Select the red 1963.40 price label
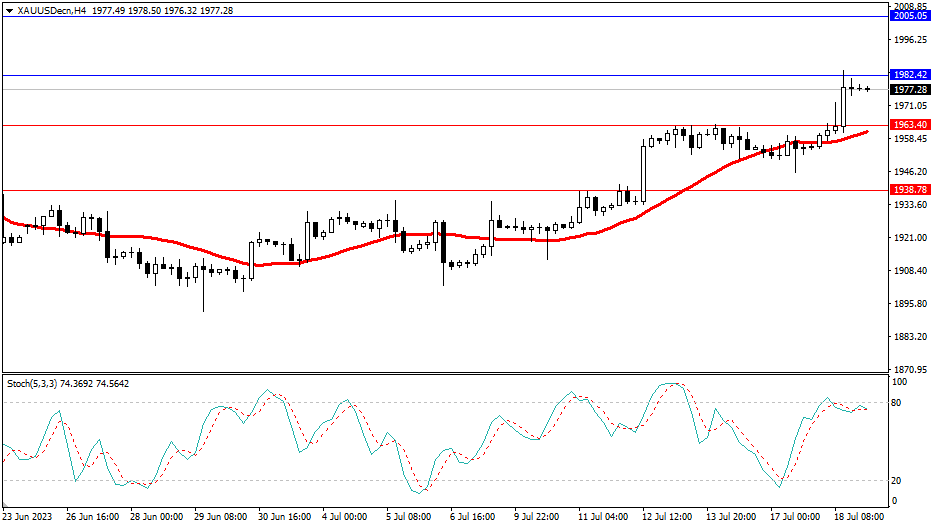 point(910,125)
